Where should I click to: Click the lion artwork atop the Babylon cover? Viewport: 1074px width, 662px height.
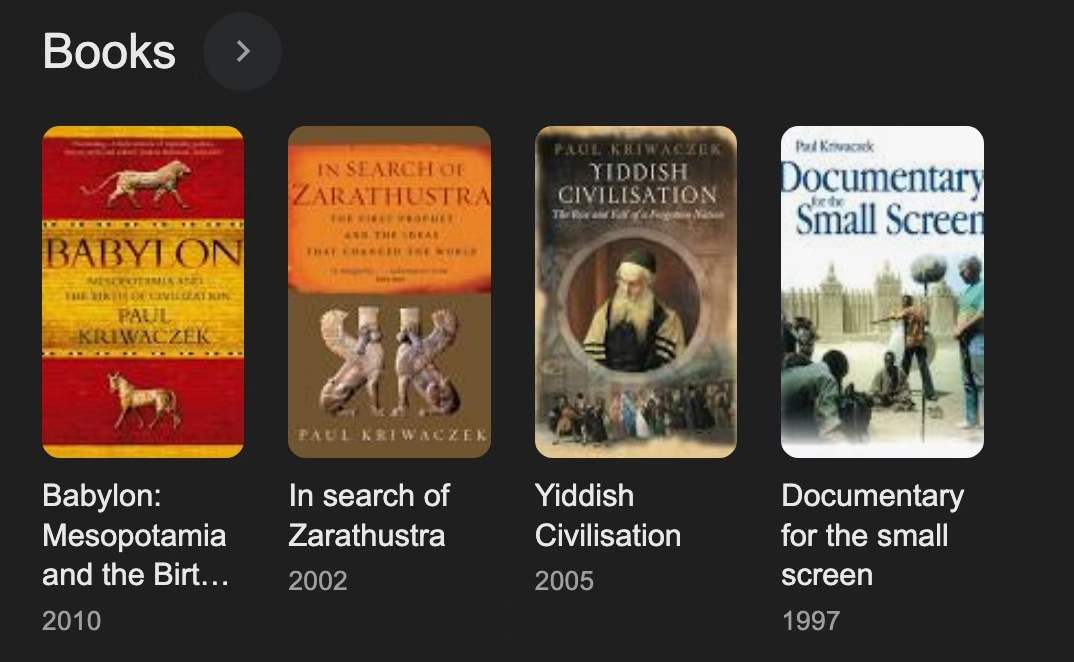(137, 184)
